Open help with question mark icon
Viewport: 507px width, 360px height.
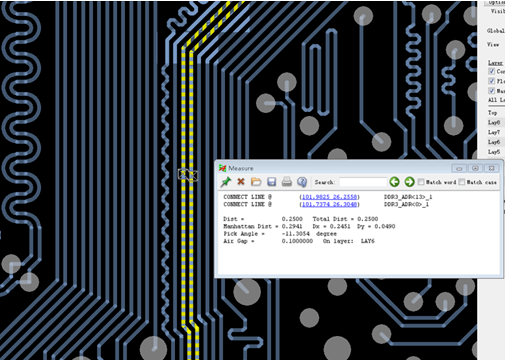click(x=302, y=182)
